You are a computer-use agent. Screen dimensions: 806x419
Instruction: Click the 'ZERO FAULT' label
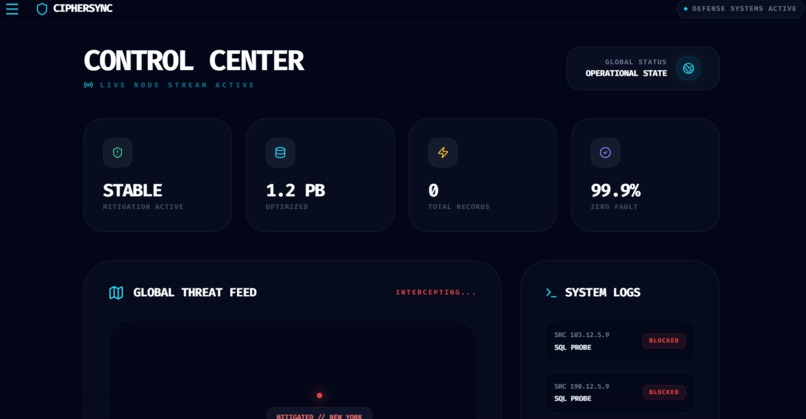(614, 207)
